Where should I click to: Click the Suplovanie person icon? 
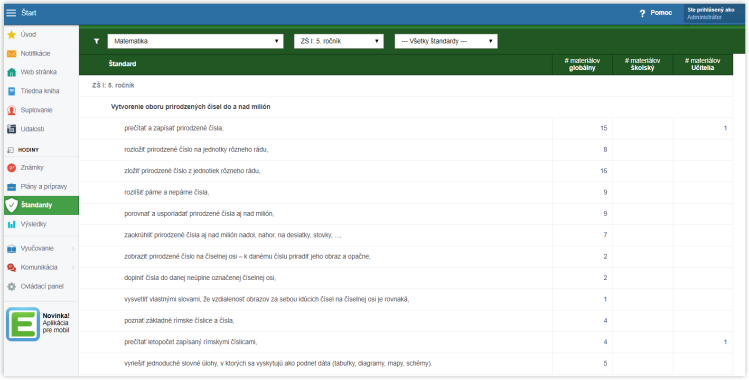11,110
